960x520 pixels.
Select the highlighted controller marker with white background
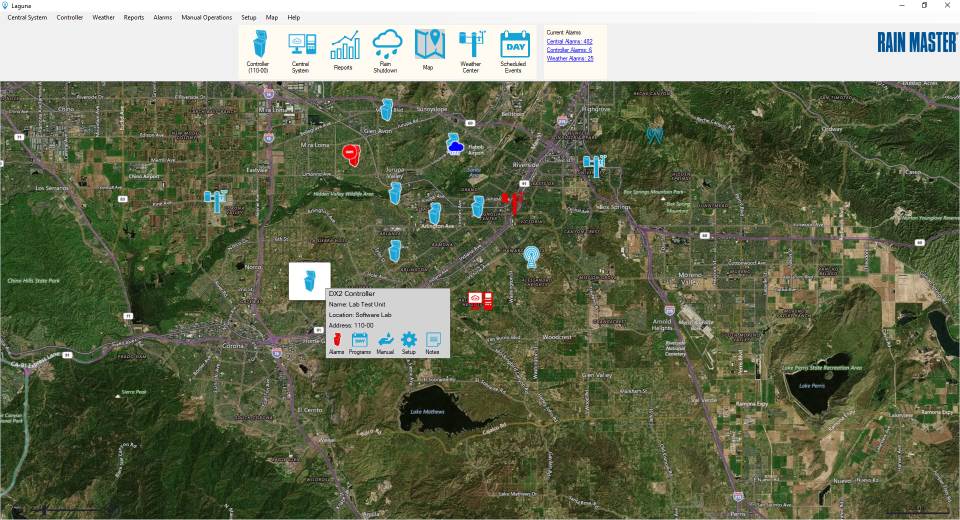(310, 281)
